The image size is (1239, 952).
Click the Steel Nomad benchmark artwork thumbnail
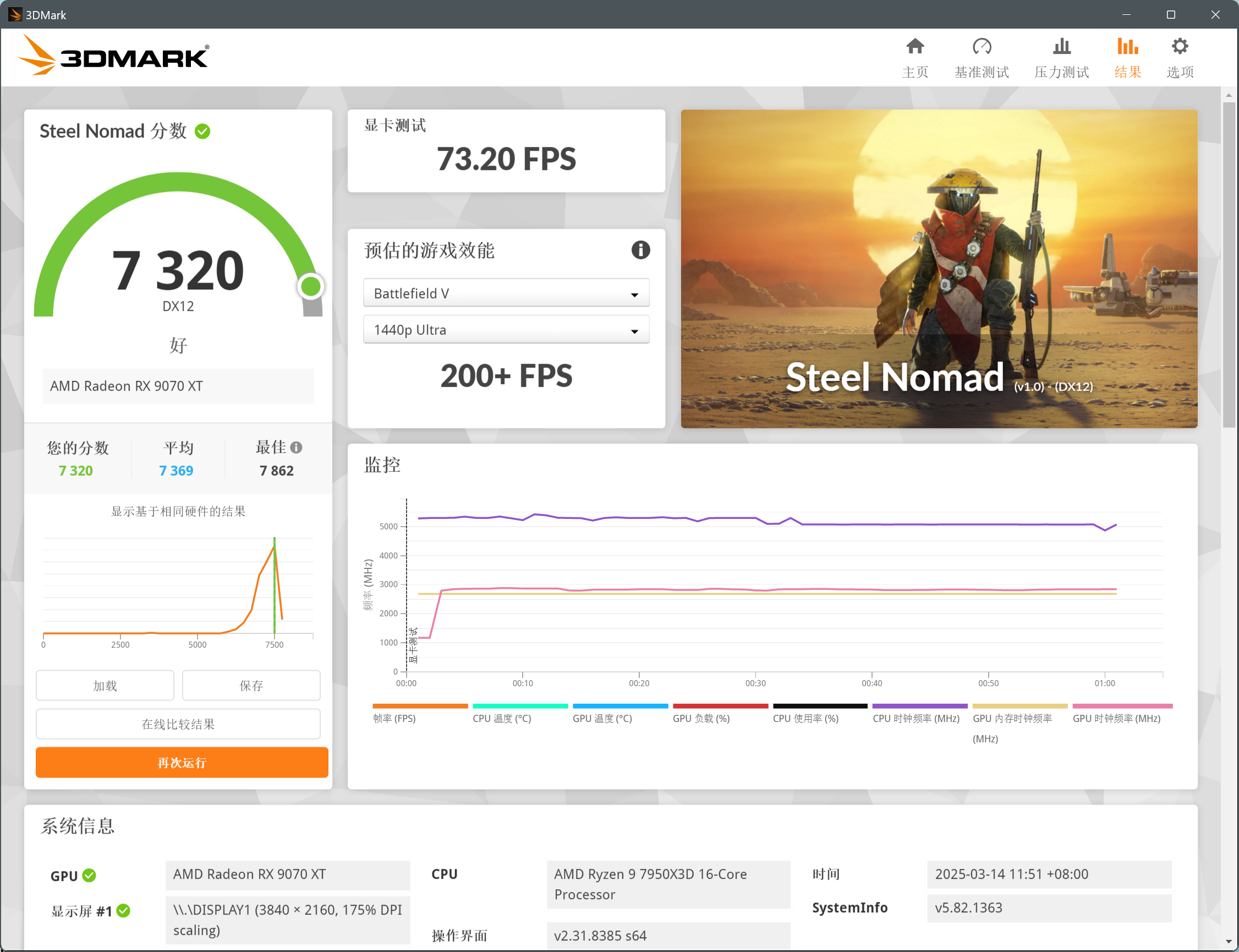point(938,269)
